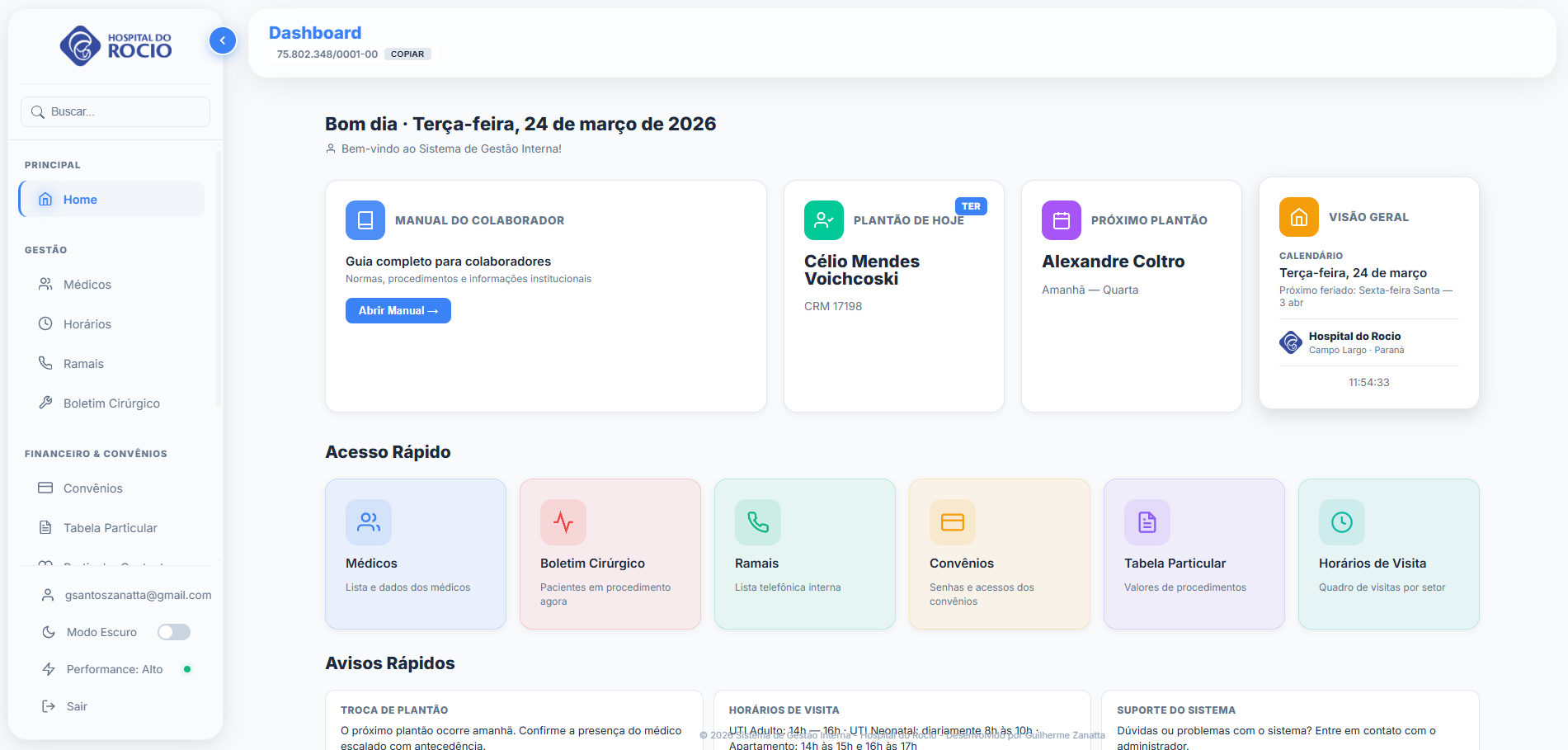Image resolution: width=1568 pixels, height=750 pixels.
Task: Click the green Performance status indicator
Action: pyautogui.click(x=187, y=669)
